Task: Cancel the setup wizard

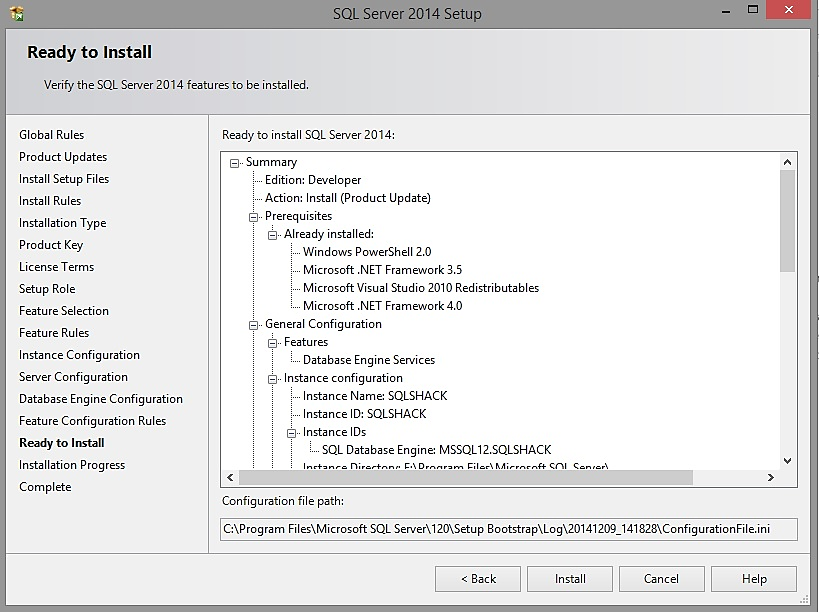Action: (x=662, y=579)
